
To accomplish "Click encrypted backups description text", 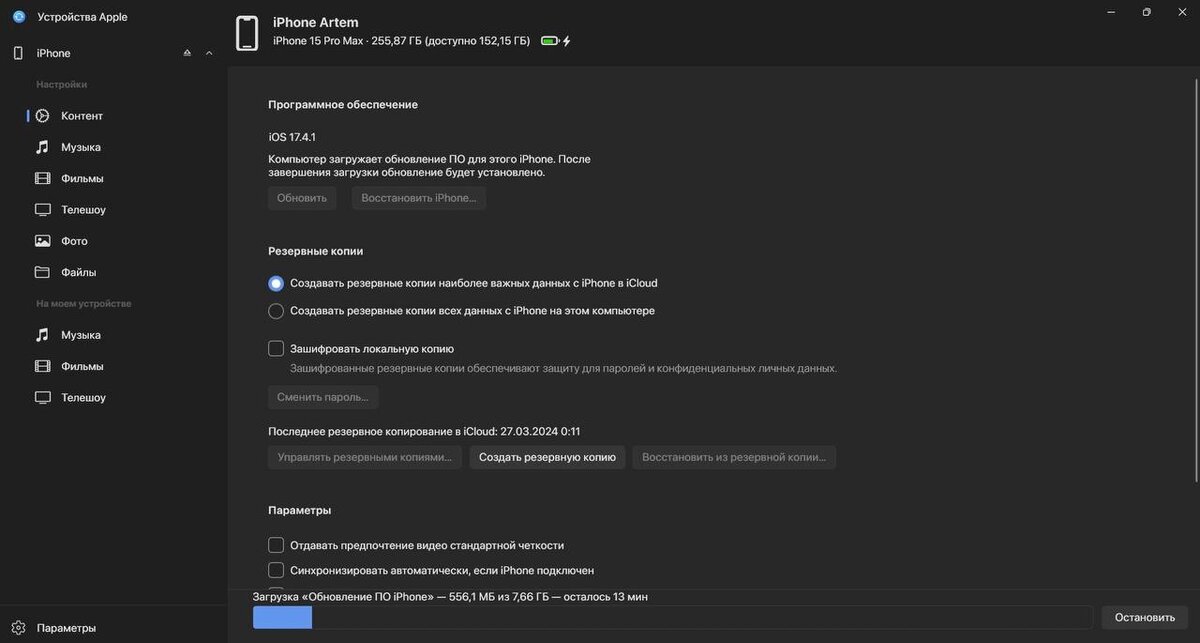I will [564, 368].
